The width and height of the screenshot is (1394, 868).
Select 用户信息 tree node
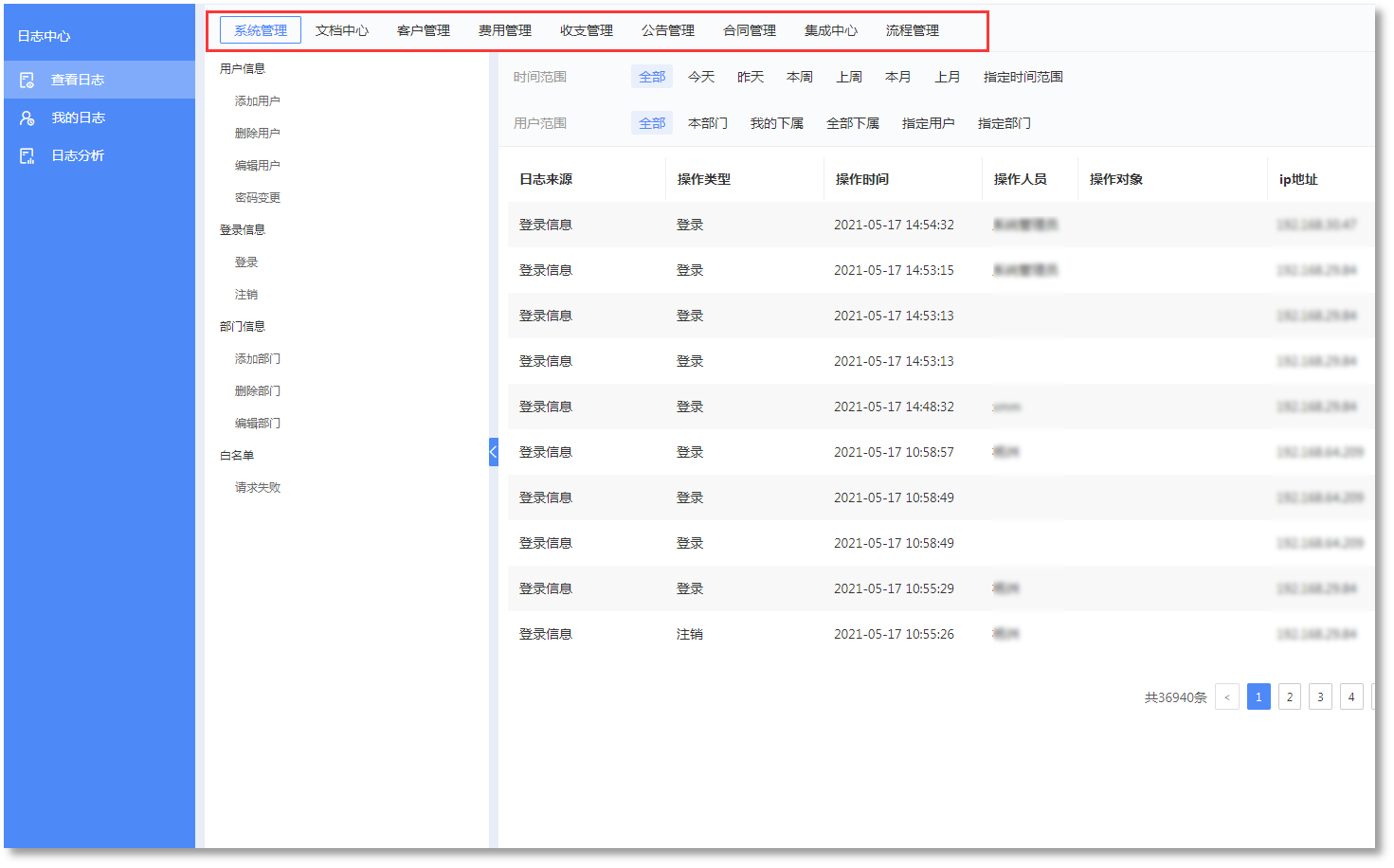click(243, 68)
